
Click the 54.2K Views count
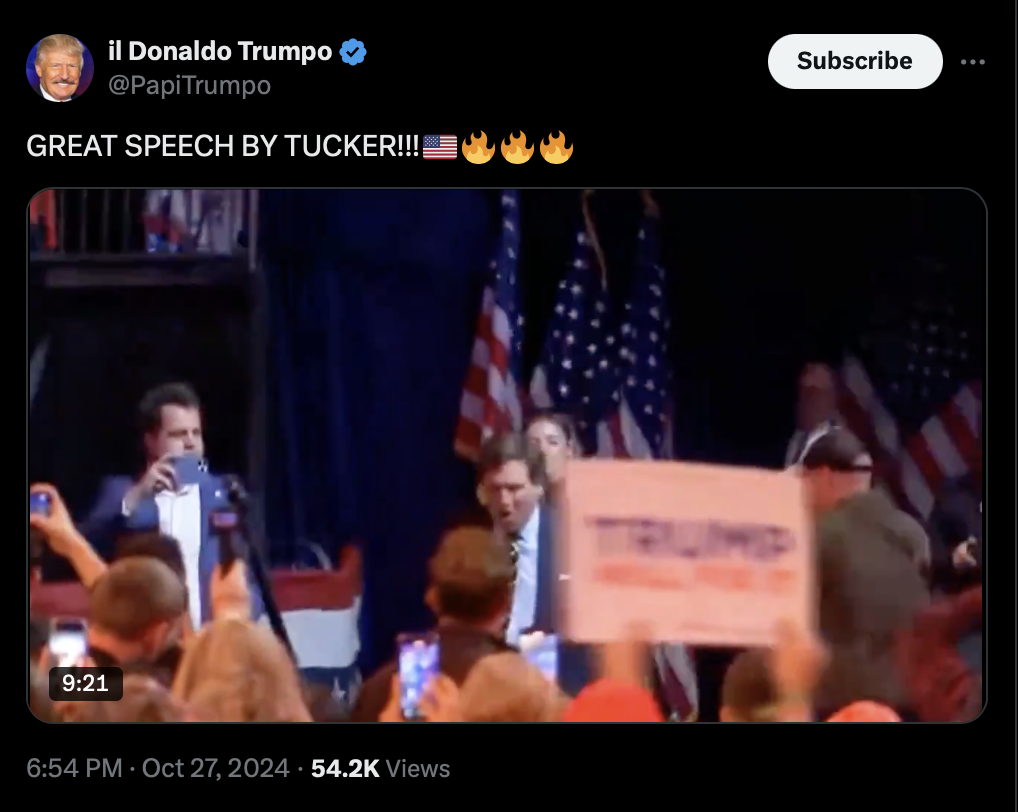tap(380, 768)
